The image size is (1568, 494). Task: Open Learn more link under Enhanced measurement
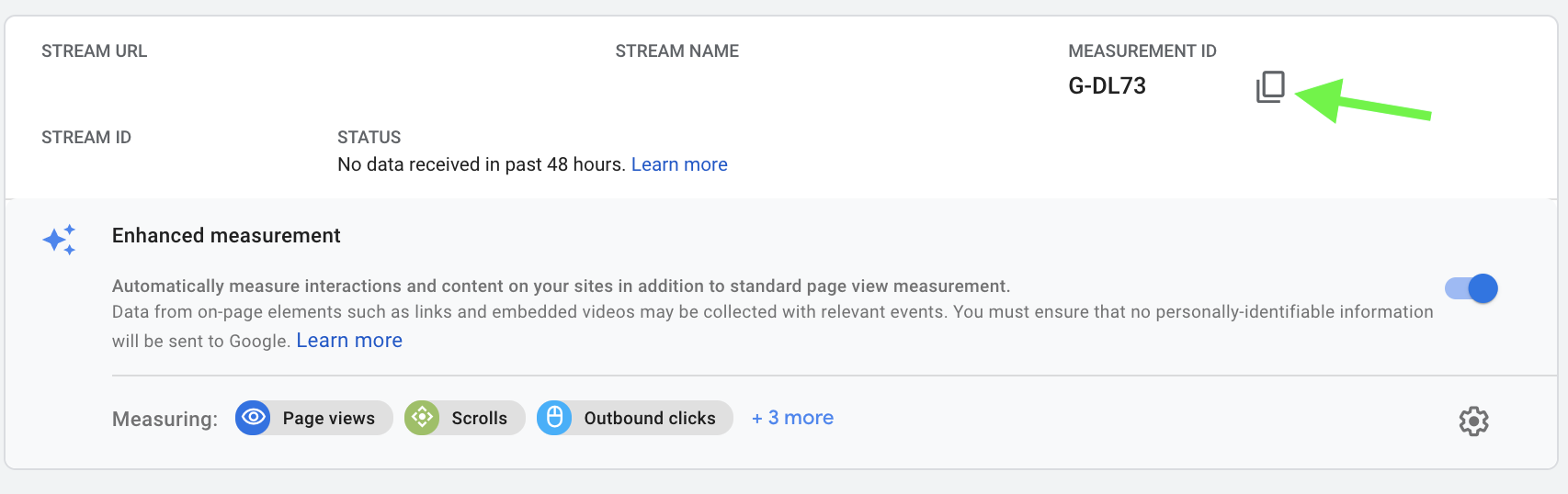coord(349,341)
